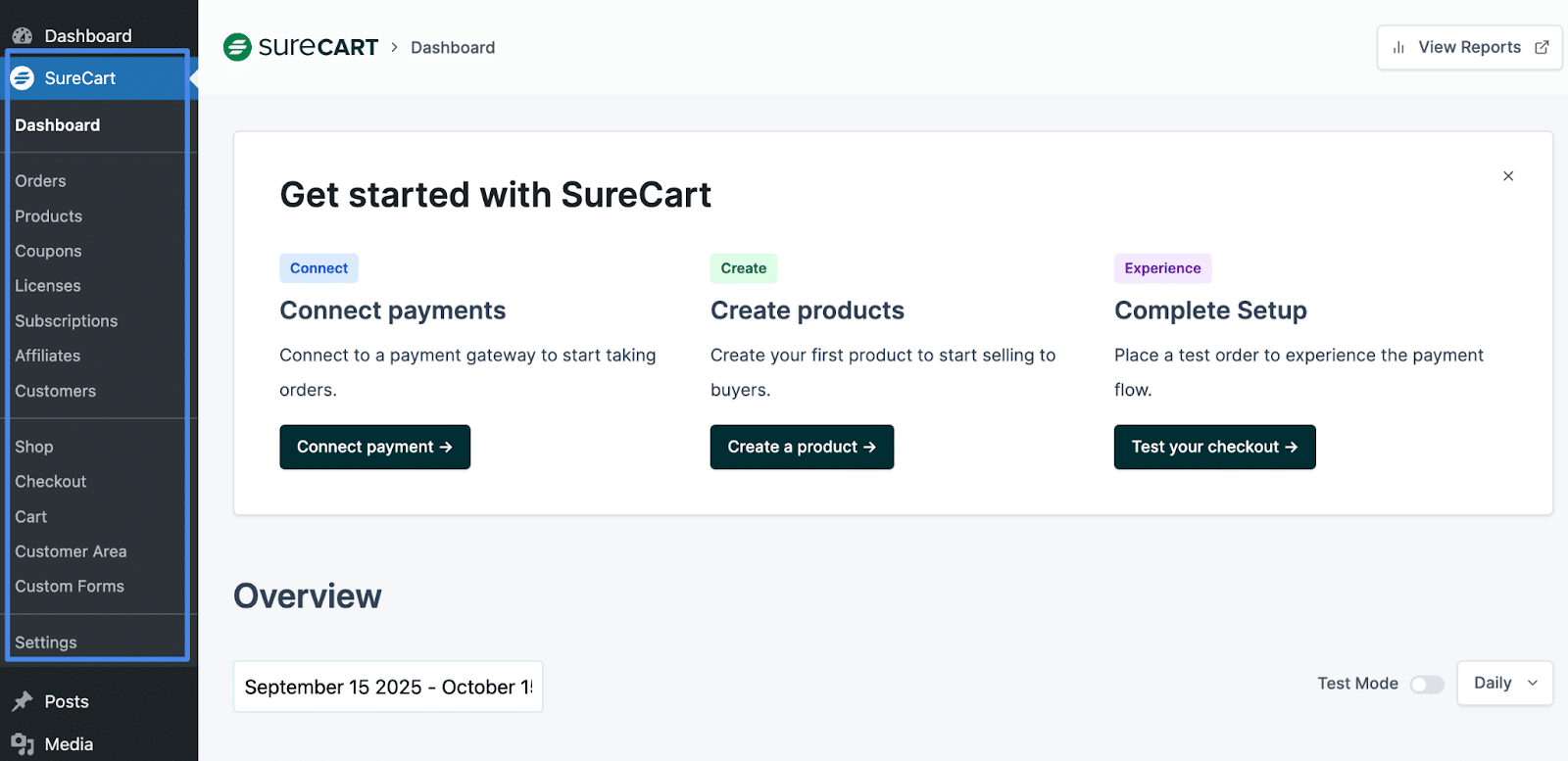
Task: Click the Create products heading
Action: click(x=808, y=310)
